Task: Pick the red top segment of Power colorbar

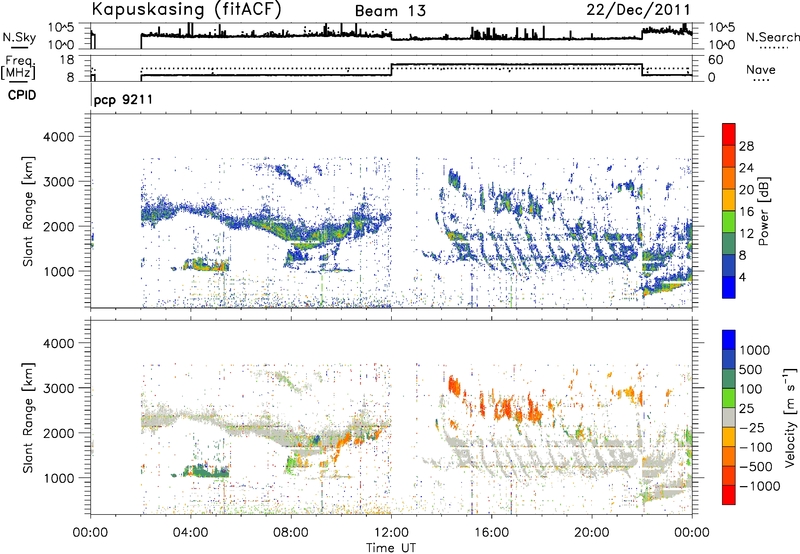Action: (729, 134)
